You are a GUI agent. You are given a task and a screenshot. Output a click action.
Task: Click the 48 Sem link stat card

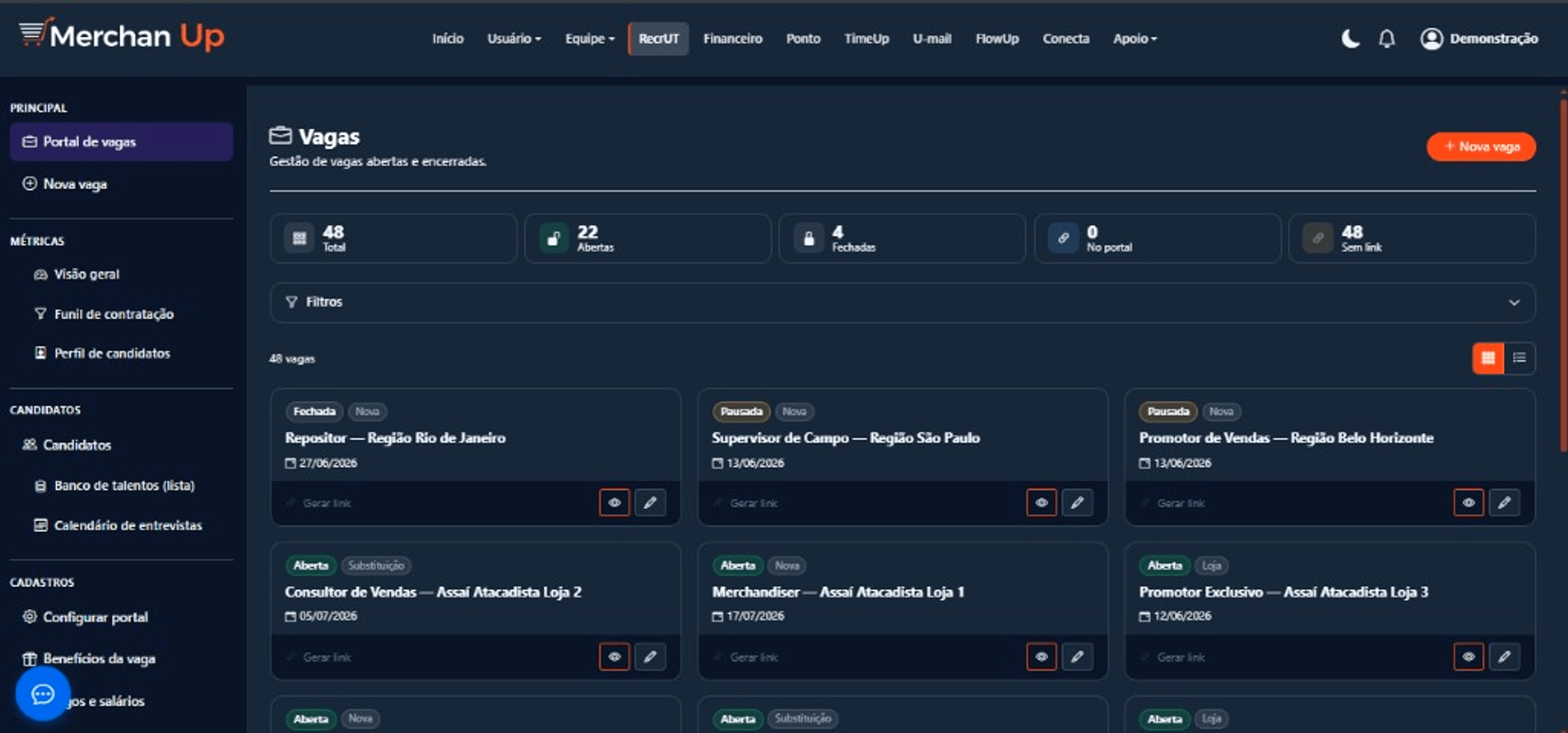click(x=1412, y=238)
